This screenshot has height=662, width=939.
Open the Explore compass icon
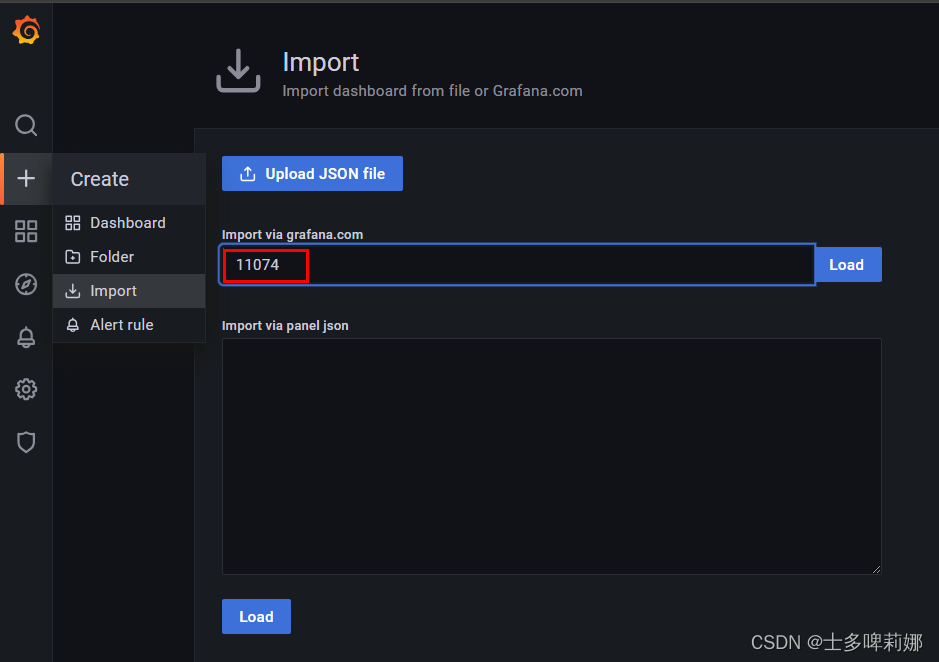pyautogui.click(x=26, y=284)
